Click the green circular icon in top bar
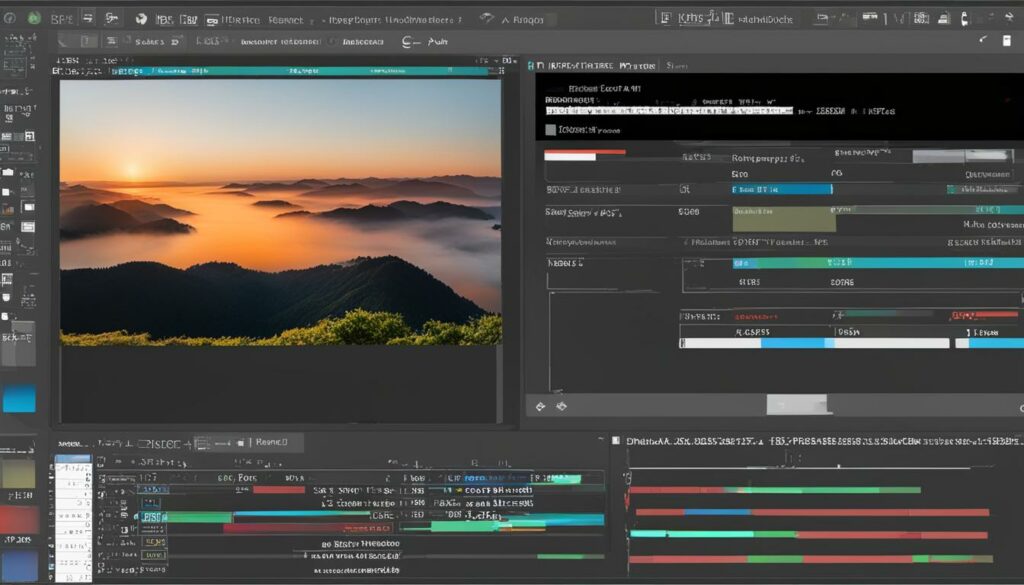The width and height of the screenshot is (1024, 585). click(35, 18)
